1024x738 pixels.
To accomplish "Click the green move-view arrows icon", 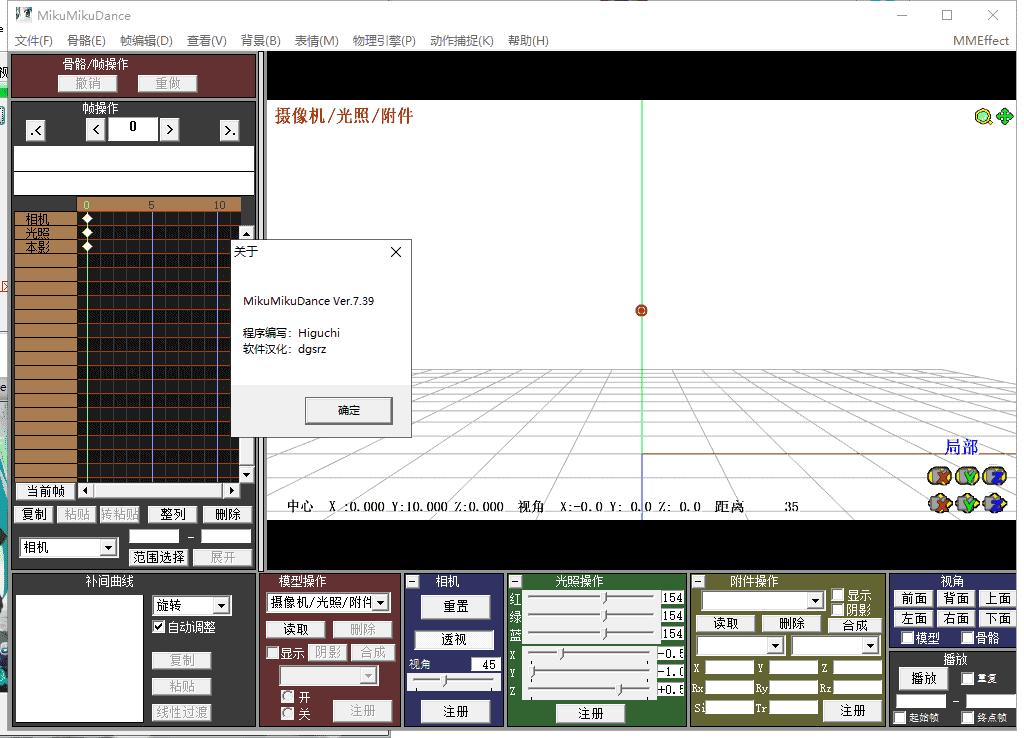I will pyautogui.click(x=1004, y=117).
